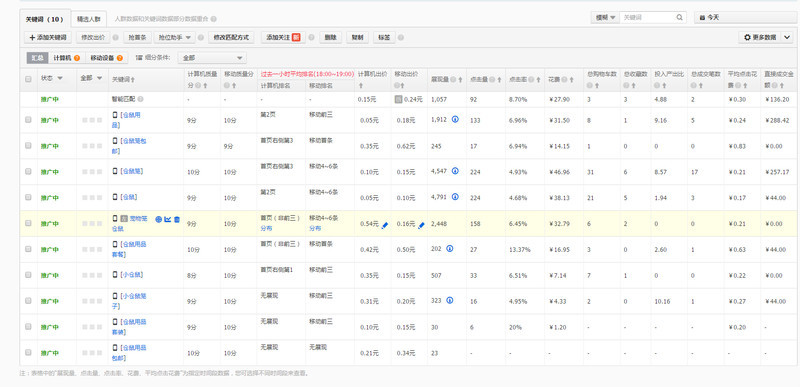Click the help icon beside 智能匹配

tap(140, 99)
